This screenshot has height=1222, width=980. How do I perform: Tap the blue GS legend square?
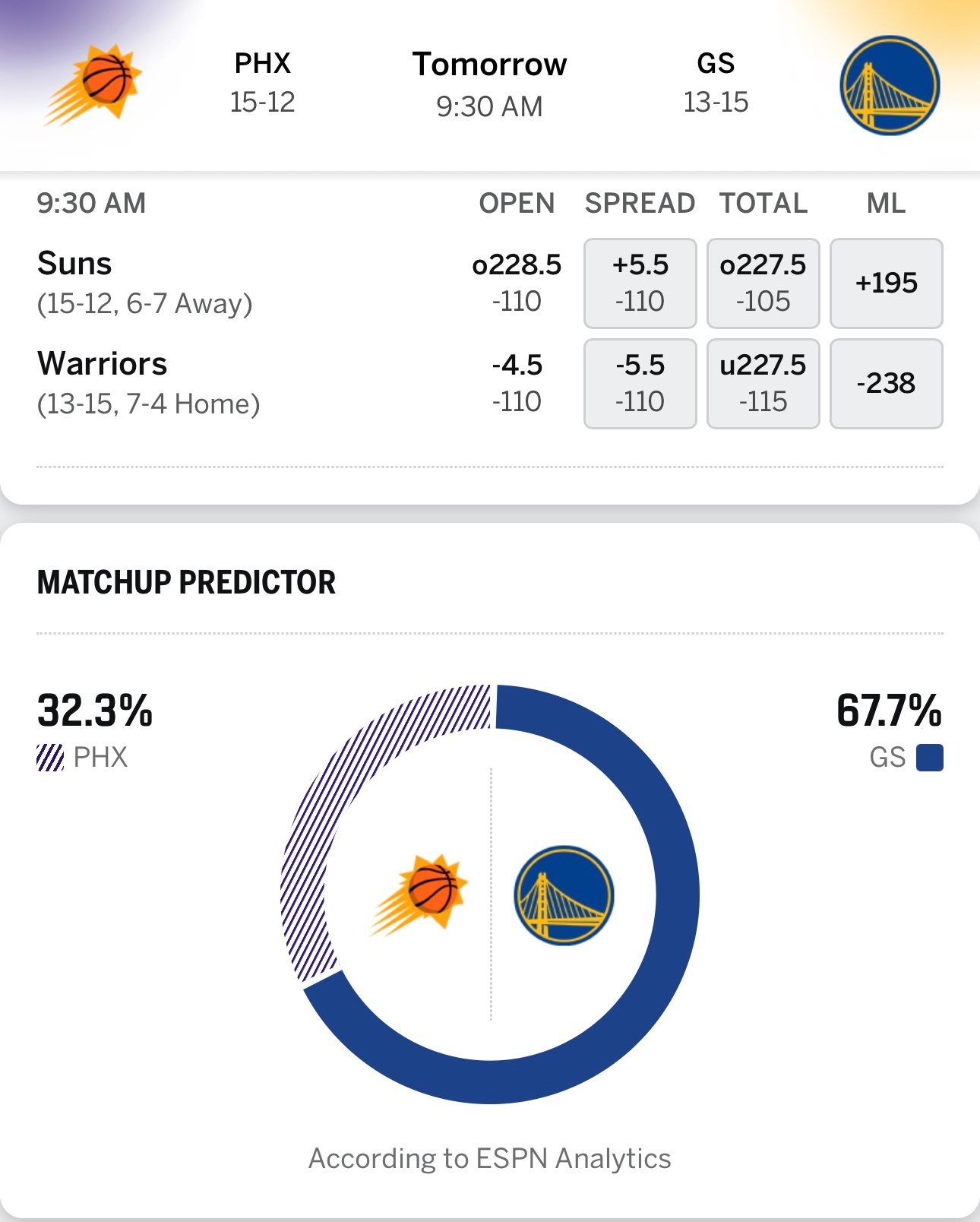[929, 758]
